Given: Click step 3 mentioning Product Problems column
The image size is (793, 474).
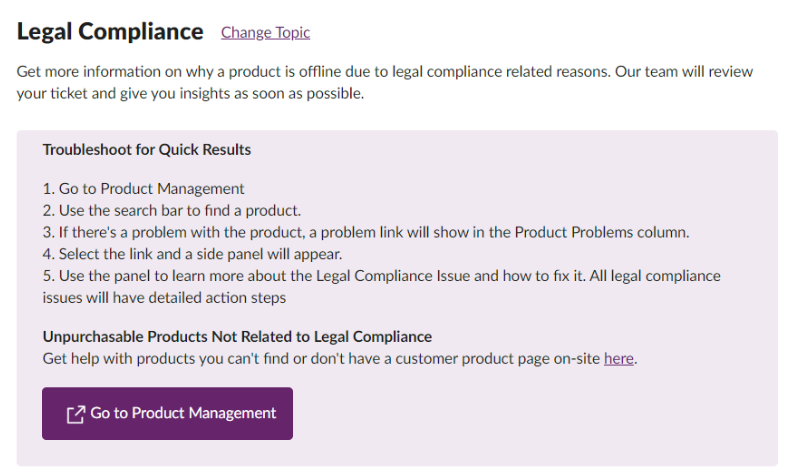Looking at the screenshot, I should 365,232.
